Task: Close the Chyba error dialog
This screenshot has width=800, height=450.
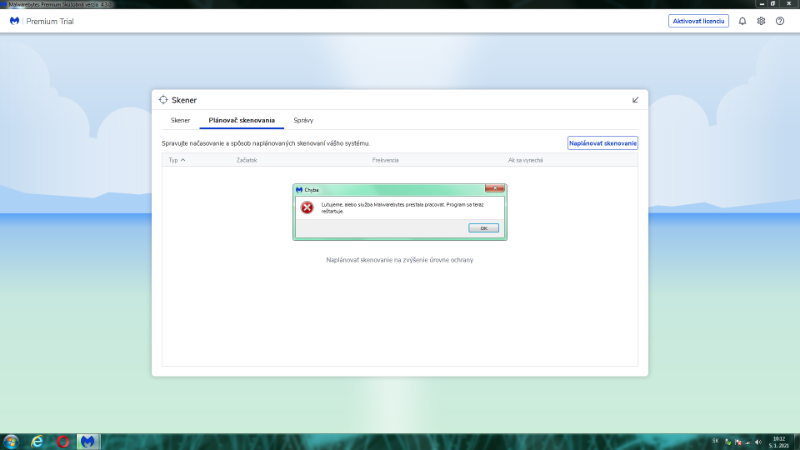Action: pos(494,189)
